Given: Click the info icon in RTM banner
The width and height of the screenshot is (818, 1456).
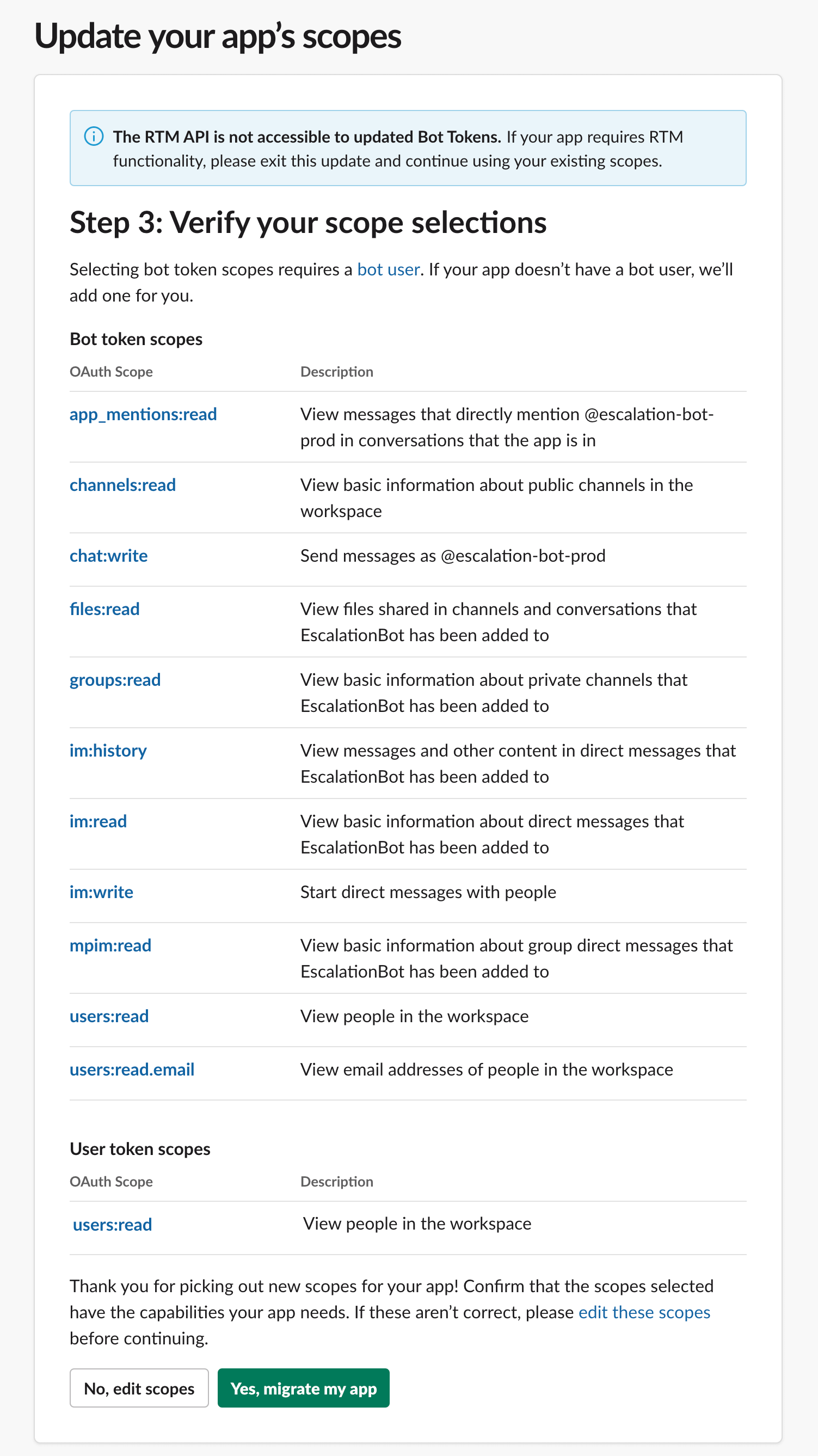Looking at the screenshot, I should [94, 136].
